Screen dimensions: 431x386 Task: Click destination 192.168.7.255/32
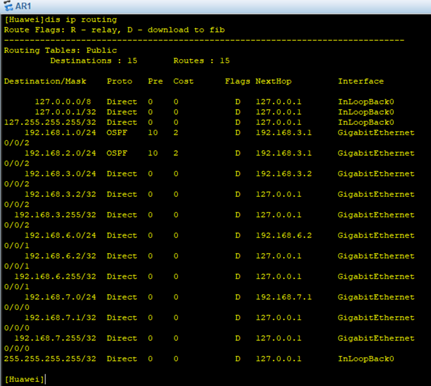point(55,338)
